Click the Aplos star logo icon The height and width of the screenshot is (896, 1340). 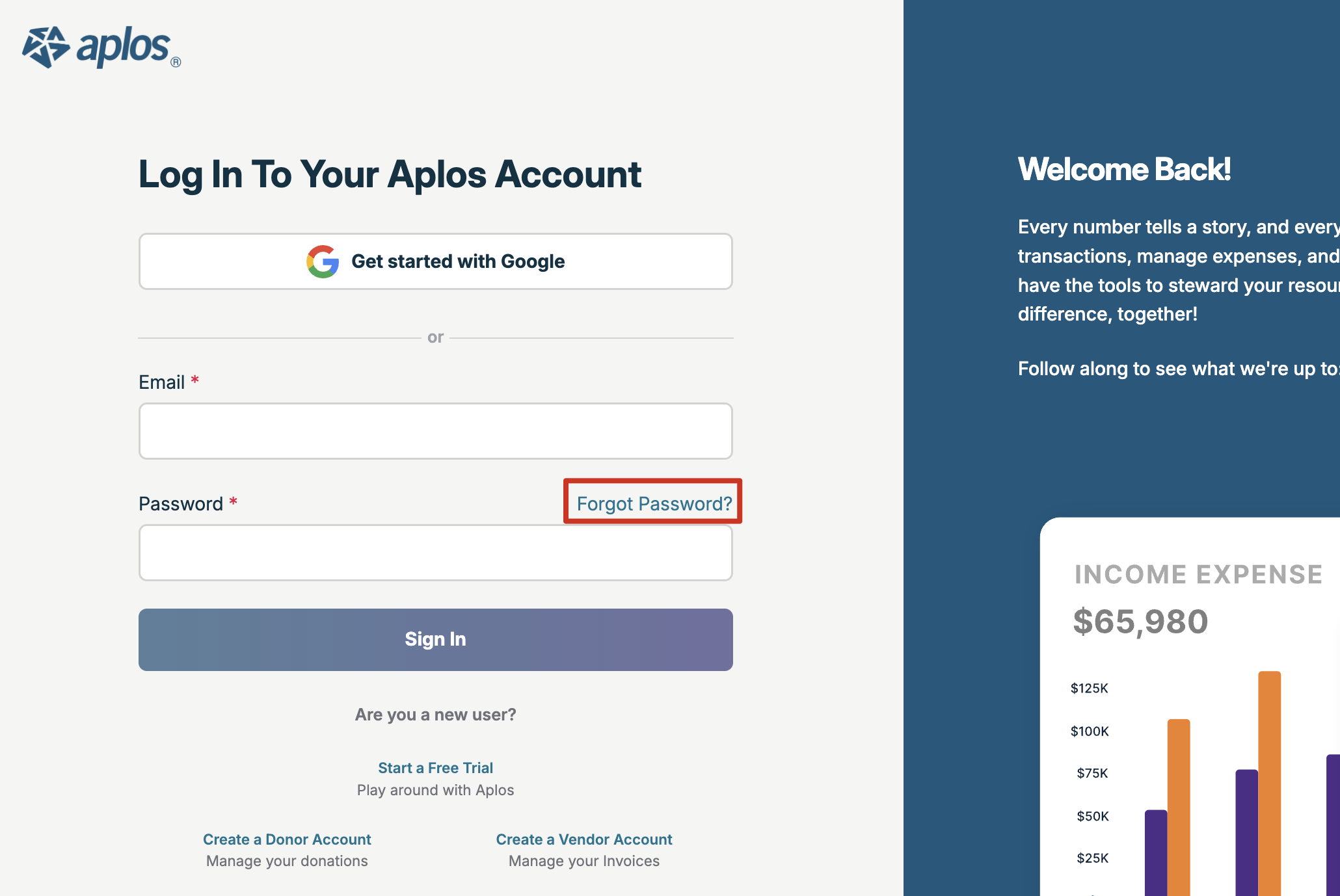(46, 47)
